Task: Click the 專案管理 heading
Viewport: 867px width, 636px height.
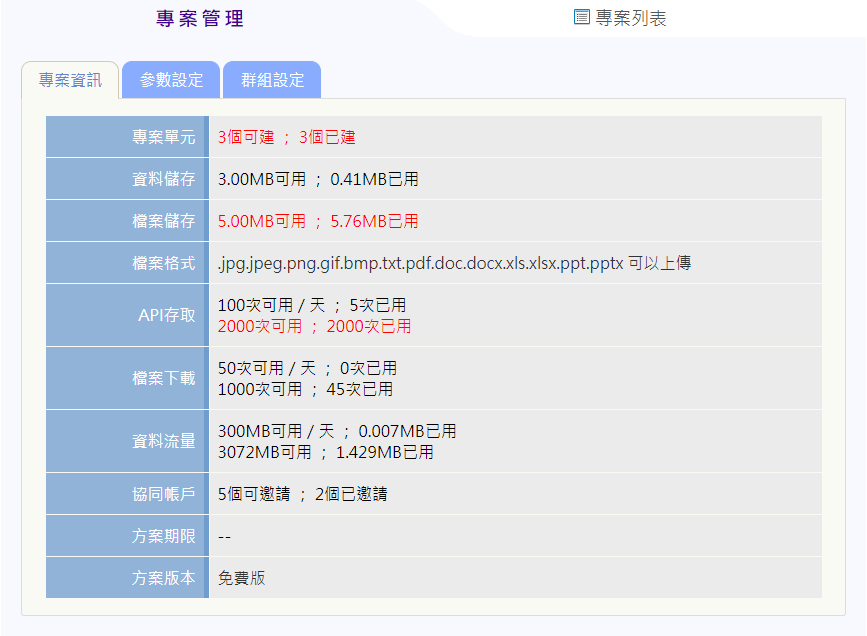Action: click(x=200, y=18)
